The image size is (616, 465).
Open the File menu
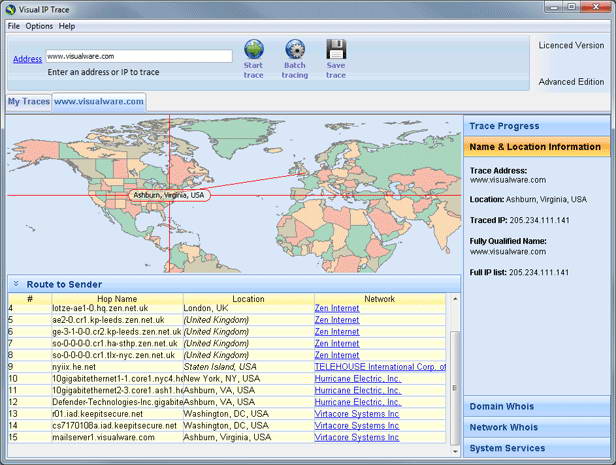[x=13, y=26]
